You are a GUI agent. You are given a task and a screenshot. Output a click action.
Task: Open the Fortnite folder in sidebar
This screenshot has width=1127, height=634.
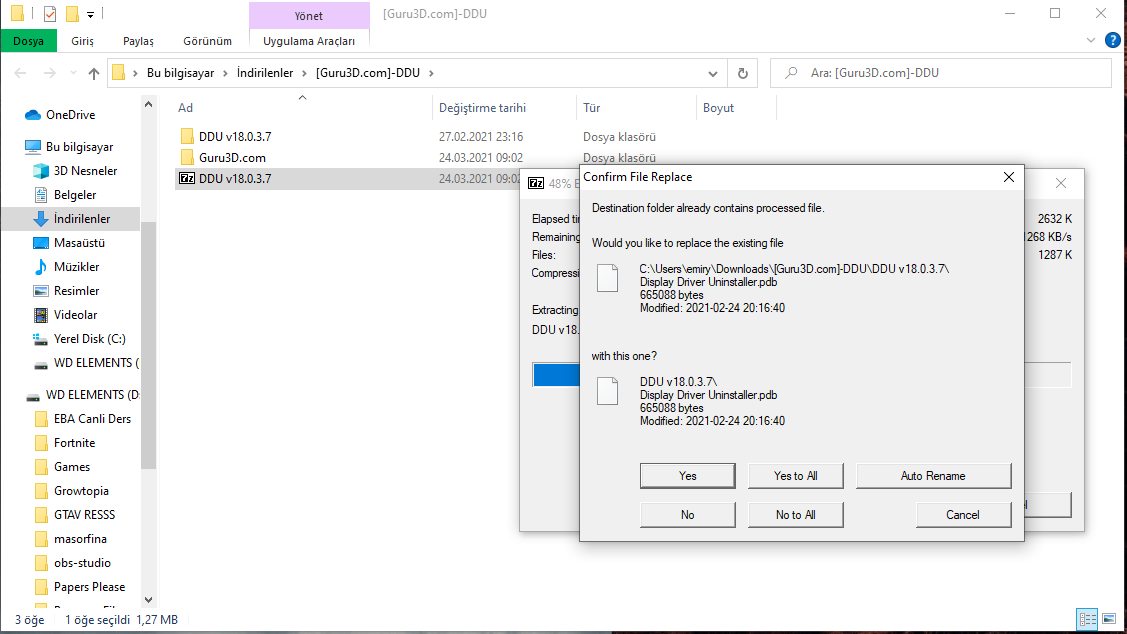pos(74,443)
